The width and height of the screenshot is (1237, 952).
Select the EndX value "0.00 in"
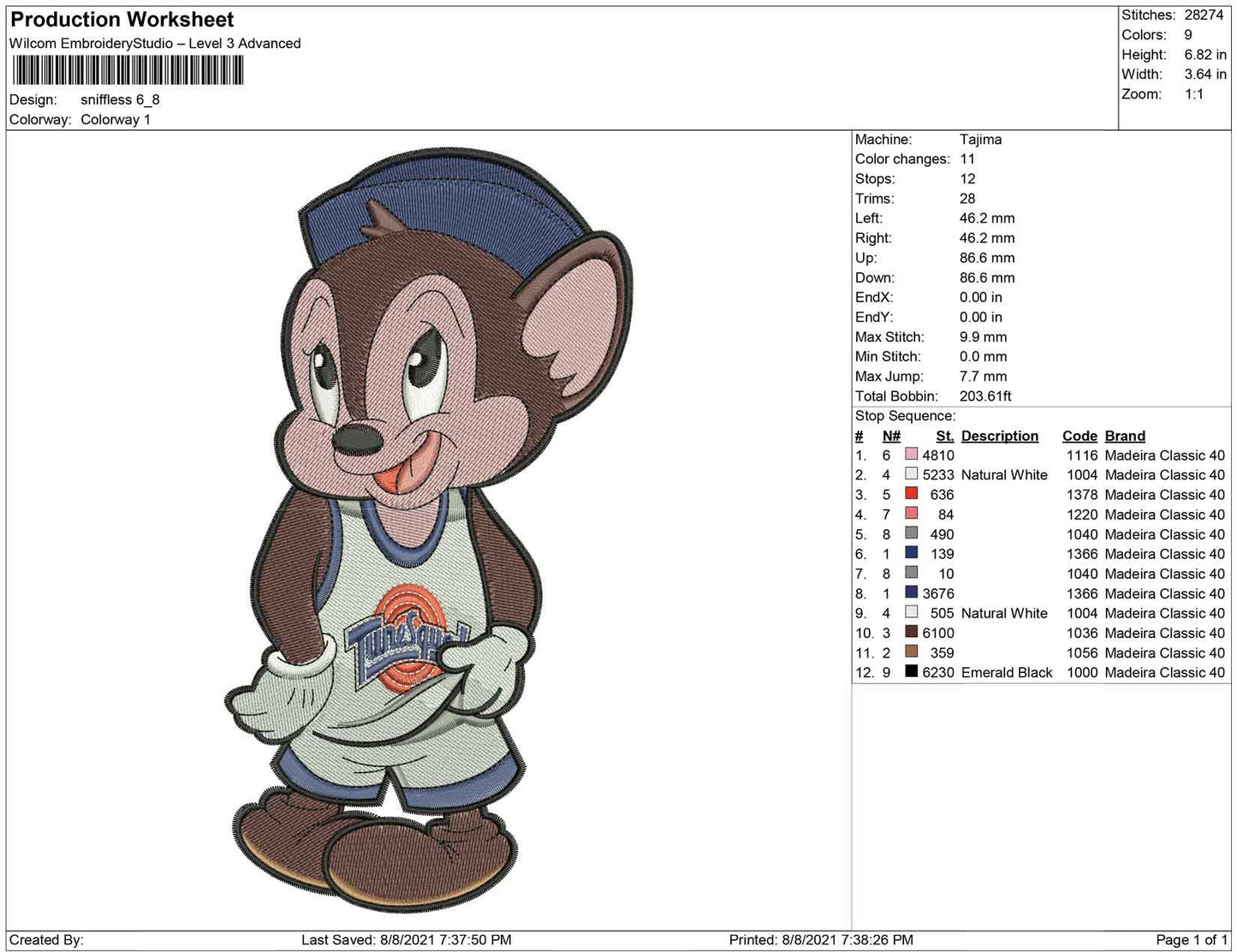[x=981, y=297]
